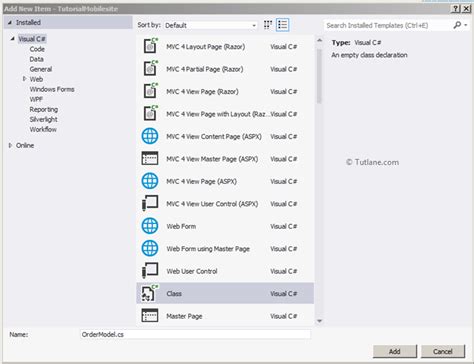
Task: Select "Web User Control" template name
Action: coord(192,271)
